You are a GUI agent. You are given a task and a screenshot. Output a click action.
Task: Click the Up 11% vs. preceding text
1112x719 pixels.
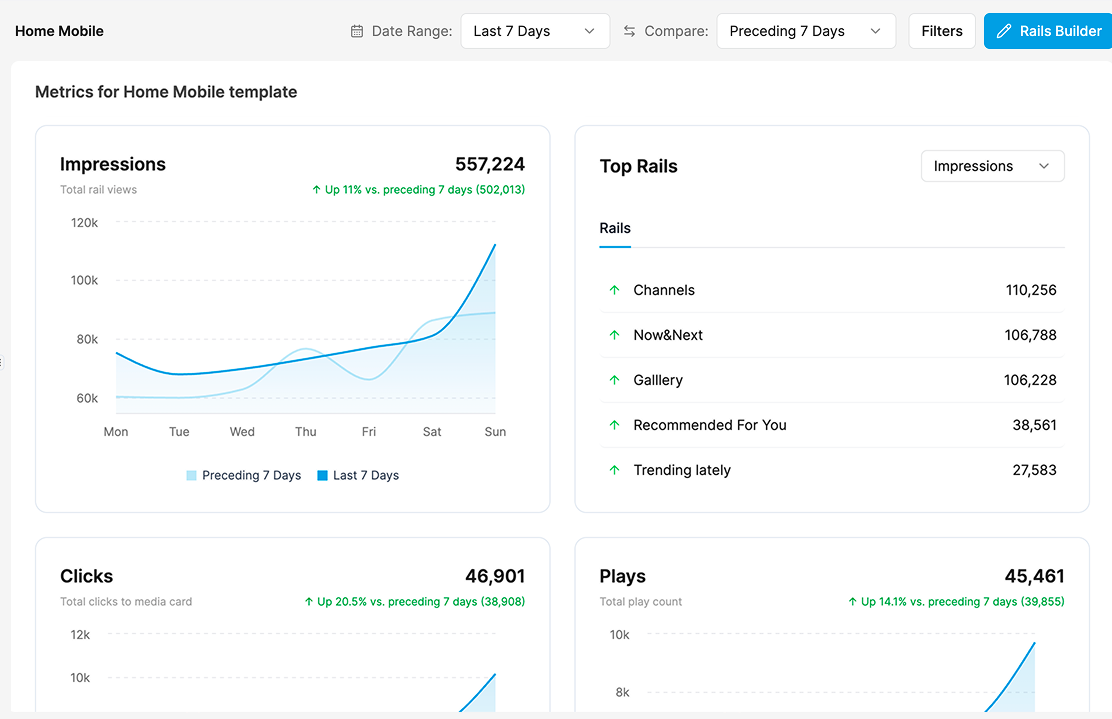point(425,190)
